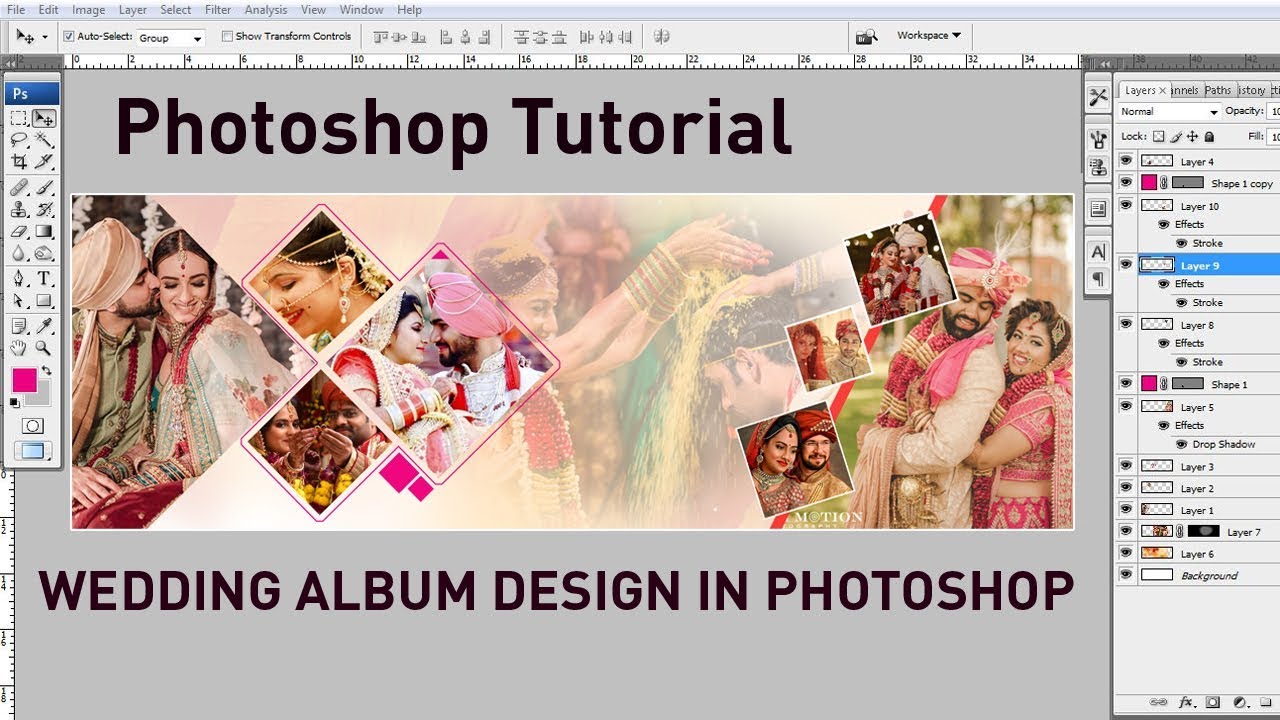Select the Clone Stamp tool
This screenshot has width=1280, height=720.
(x=19, y=209)
